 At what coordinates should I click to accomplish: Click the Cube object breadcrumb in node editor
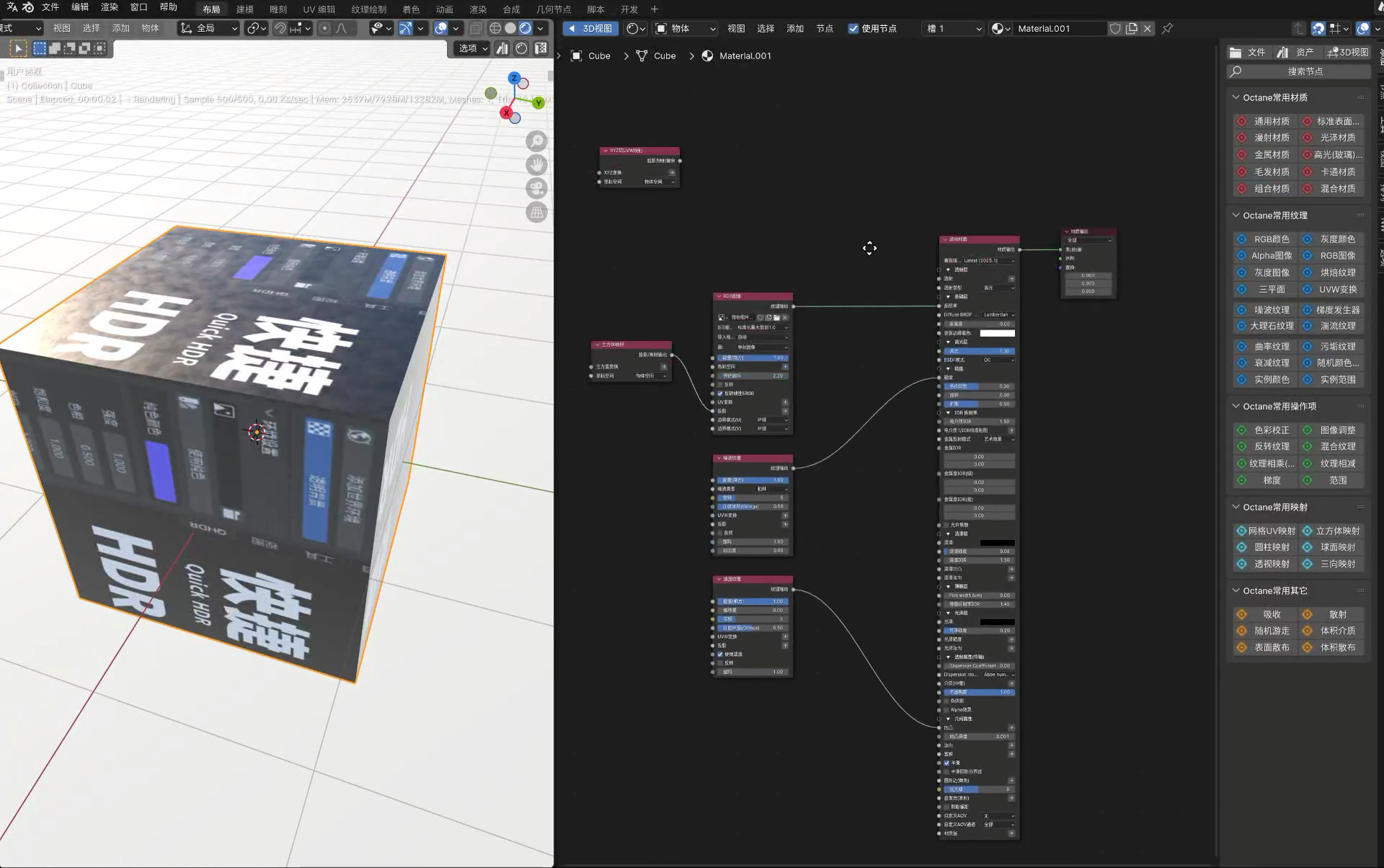pos(591,56)
